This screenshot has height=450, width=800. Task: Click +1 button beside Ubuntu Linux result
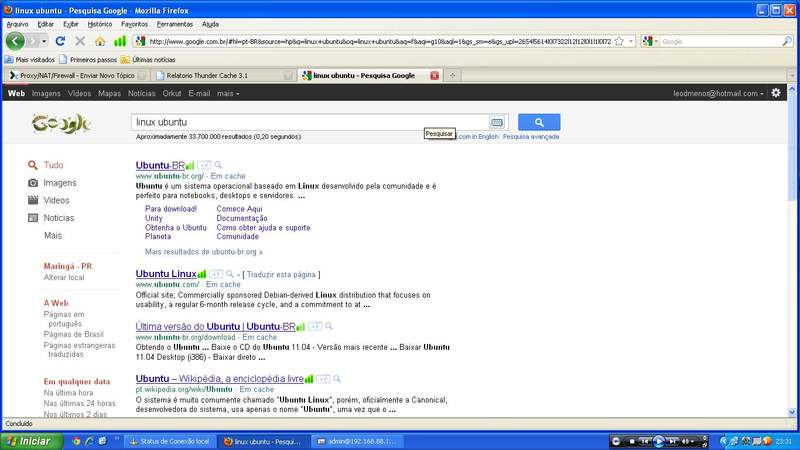[216, 274]
